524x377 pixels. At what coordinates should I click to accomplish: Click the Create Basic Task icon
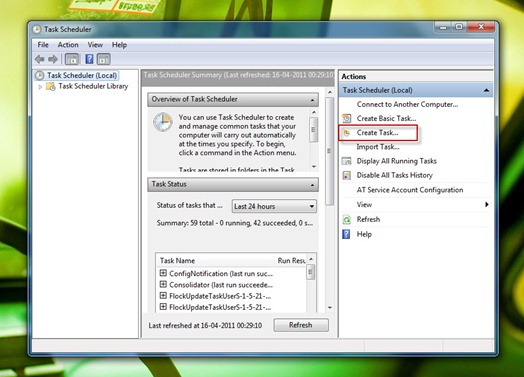tap(347, 118)
